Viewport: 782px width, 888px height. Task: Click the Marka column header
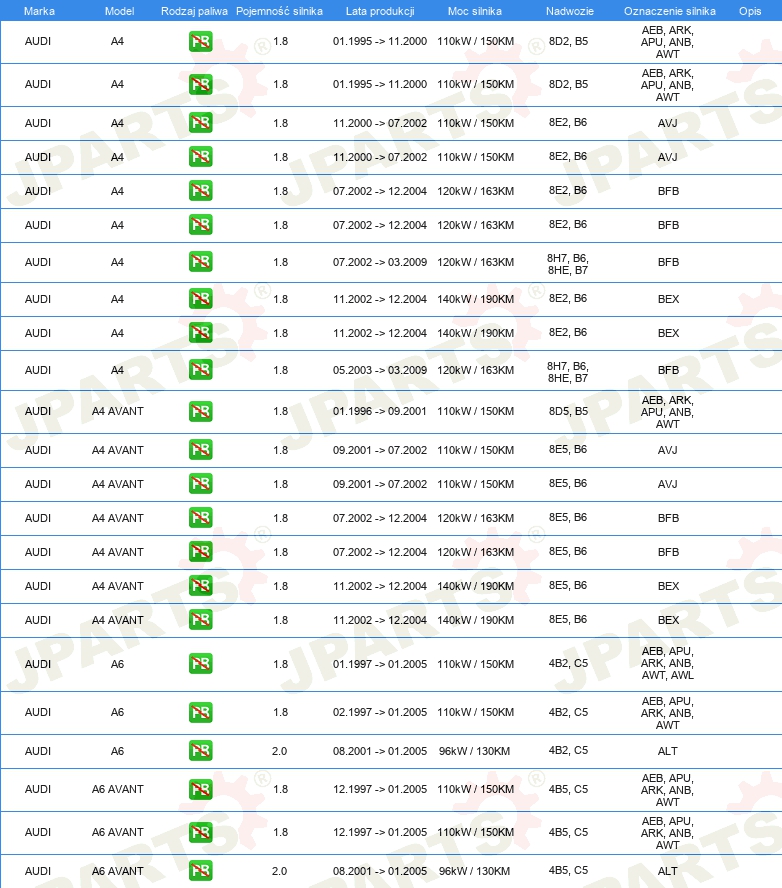[39, 11]
